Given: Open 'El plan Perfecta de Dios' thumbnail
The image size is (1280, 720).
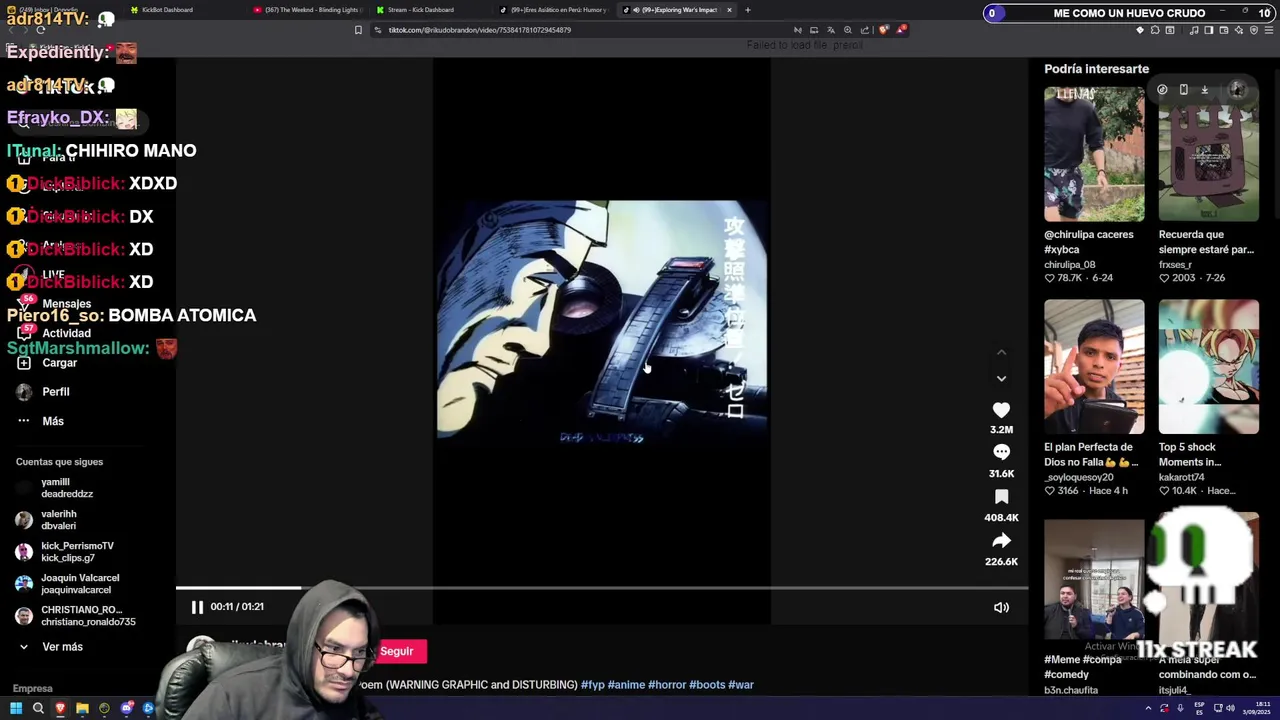Looking at the screenshot, I should click(1094, 366).
